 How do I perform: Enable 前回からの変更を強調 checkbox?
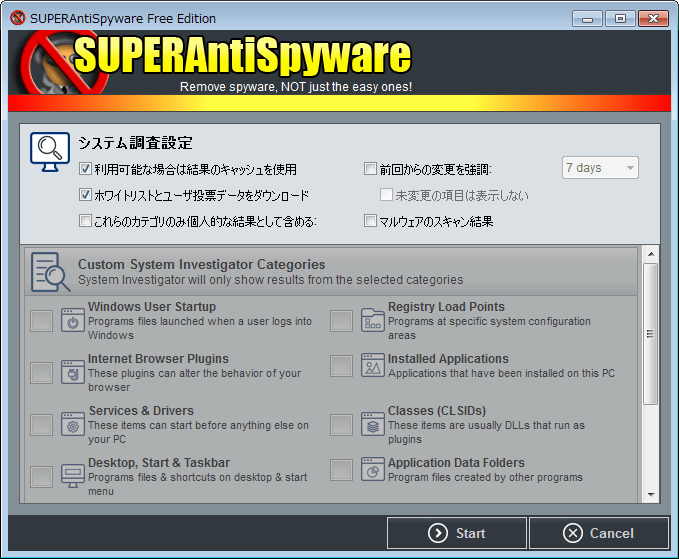(x=370, y=168)
